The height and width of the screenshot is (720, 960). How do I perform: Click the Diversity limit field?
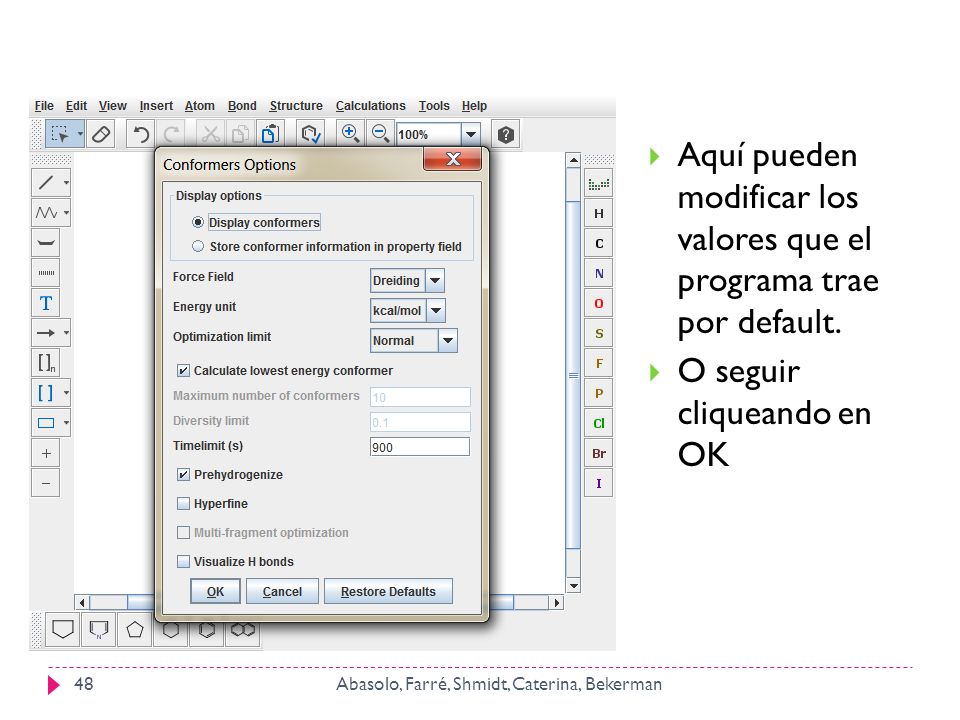(x=420, y=422)
